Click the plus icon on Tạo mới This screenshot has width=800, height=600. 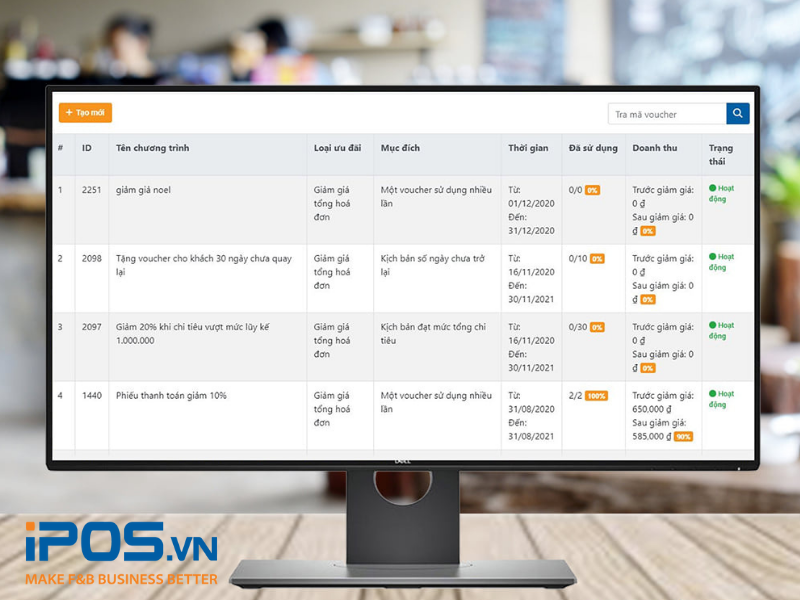tap(69, 113)
